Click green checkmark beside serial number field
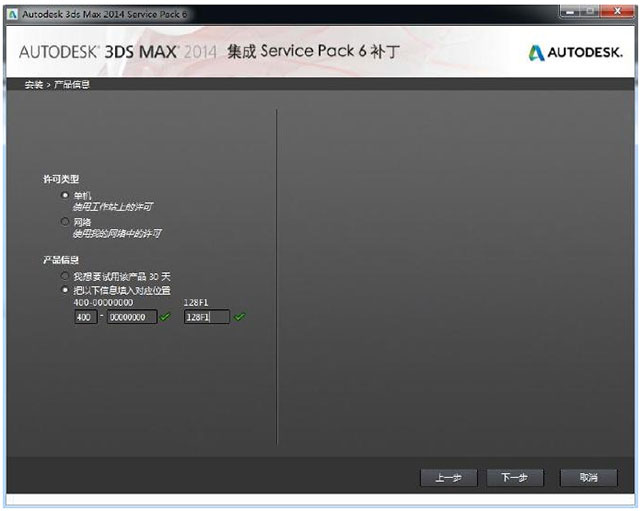This screenshot has width=640, height=511. click(x=165, y=317)
